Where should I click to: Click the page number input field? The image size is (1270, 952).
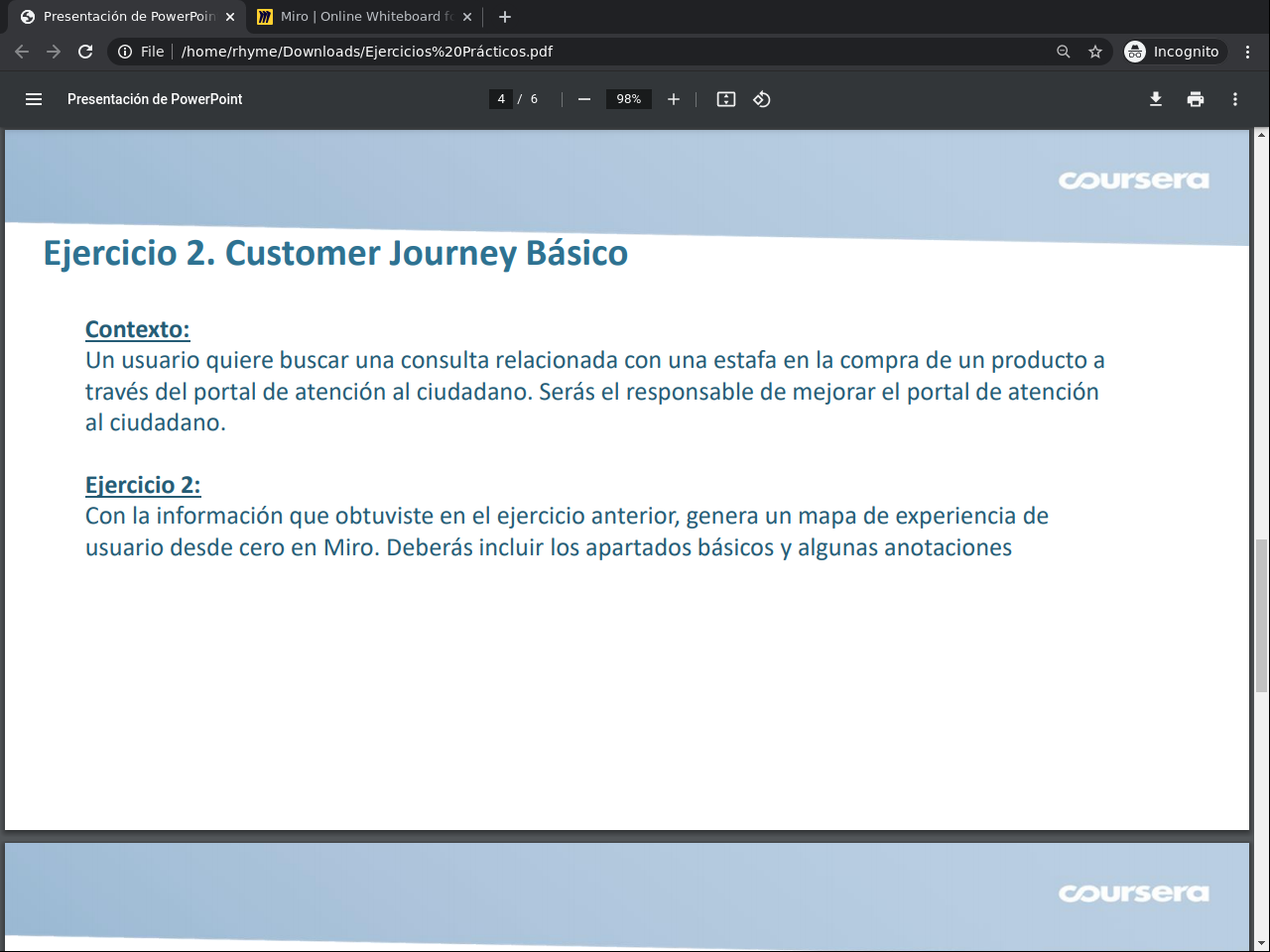pos(501,99)
